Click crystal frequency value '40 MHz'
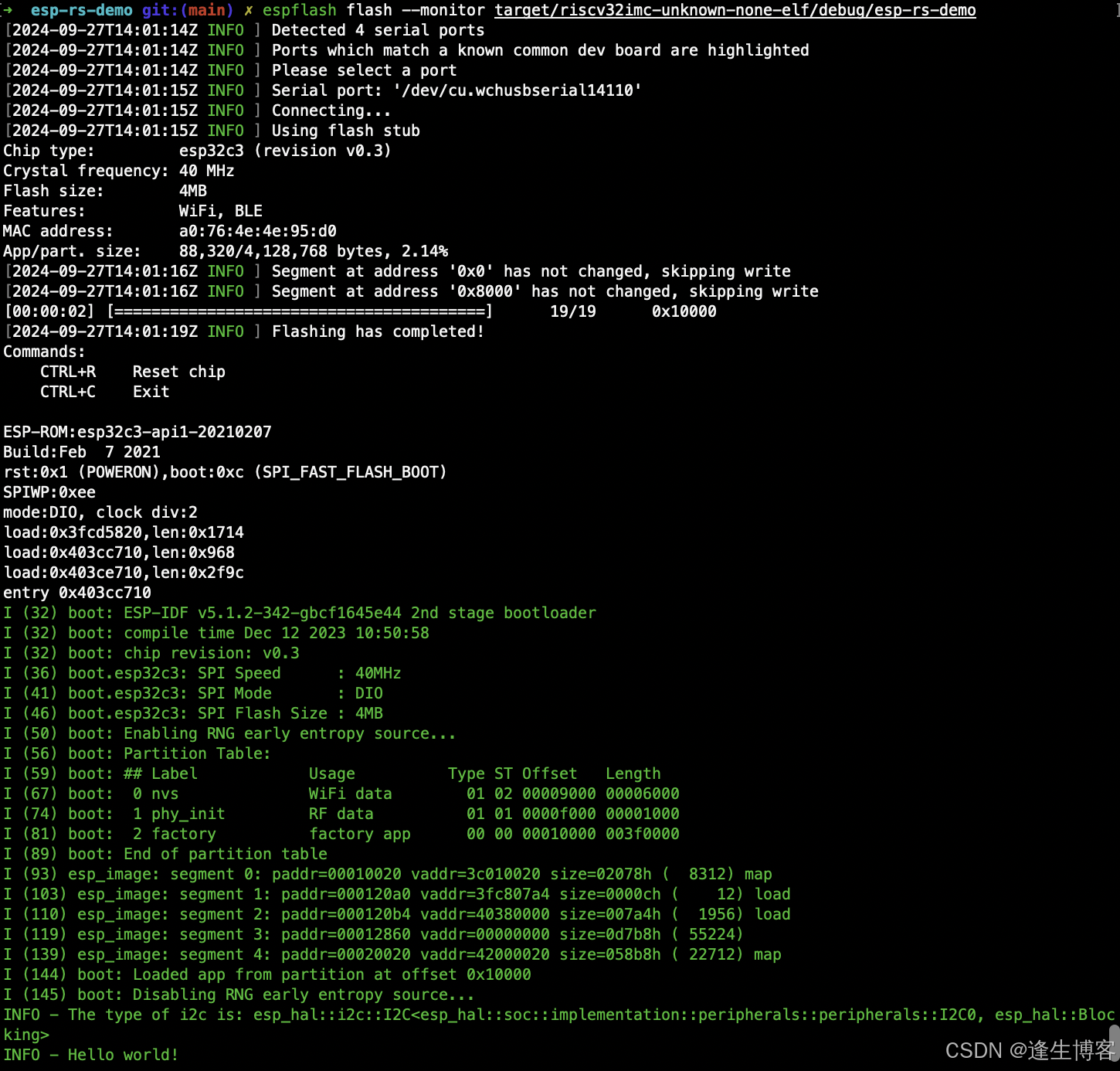The image size is (1120, 1071). point(206,171)
